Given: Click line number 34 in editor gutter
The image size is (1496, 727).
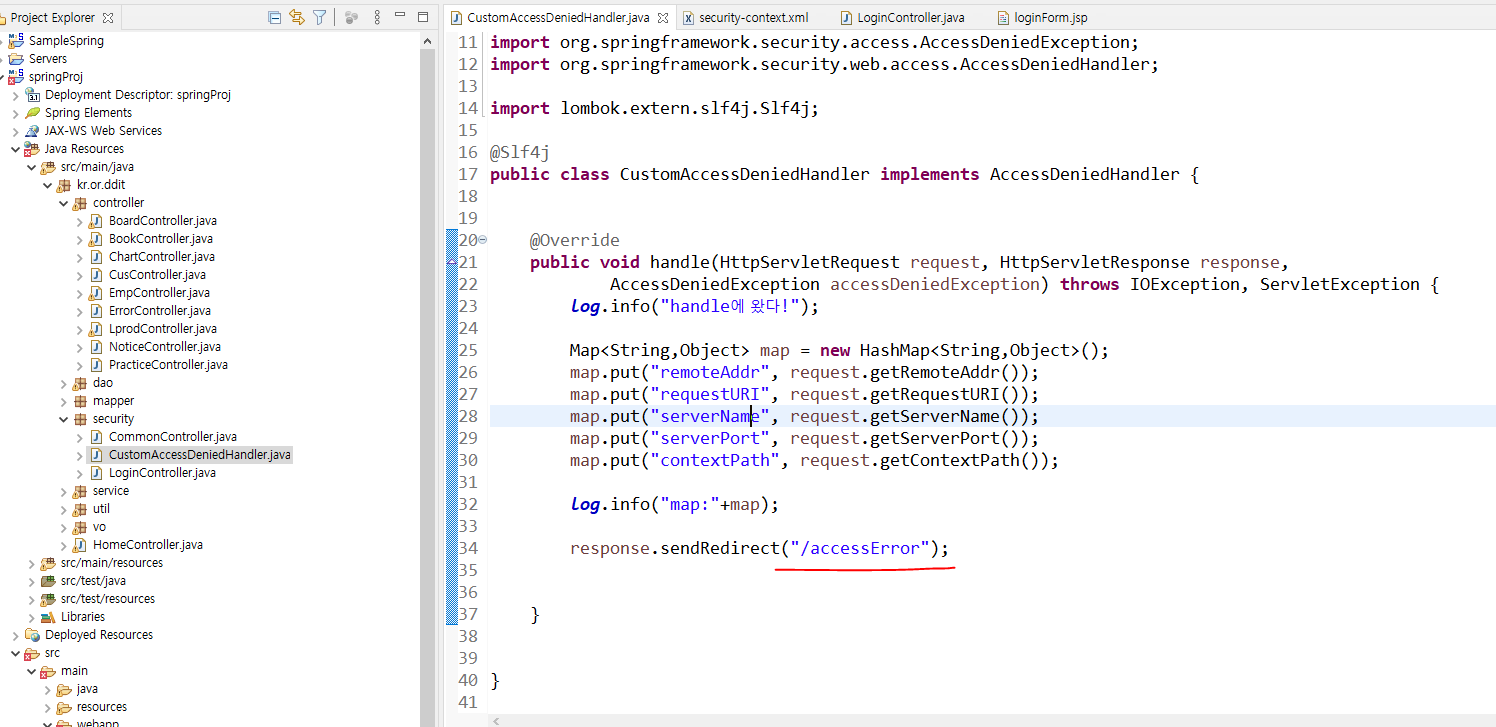Looking at the screenshot, I should 467,548.
